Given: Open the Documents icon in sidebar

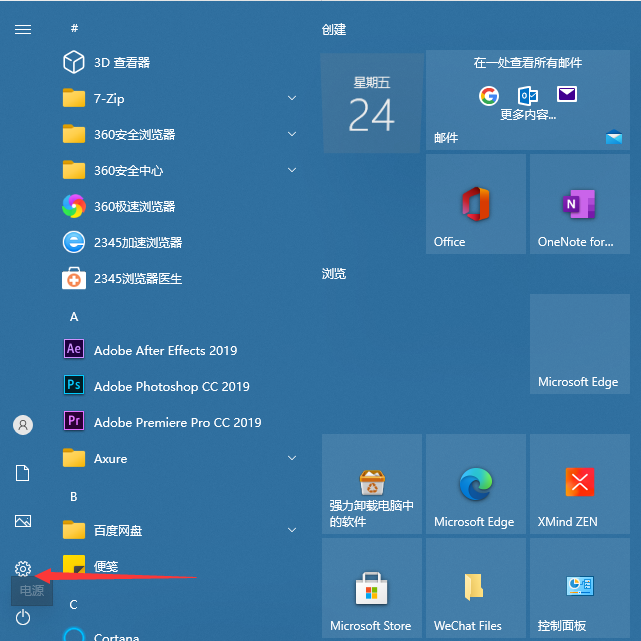Looking at the screenshot, I should click(x=23, y=473).
